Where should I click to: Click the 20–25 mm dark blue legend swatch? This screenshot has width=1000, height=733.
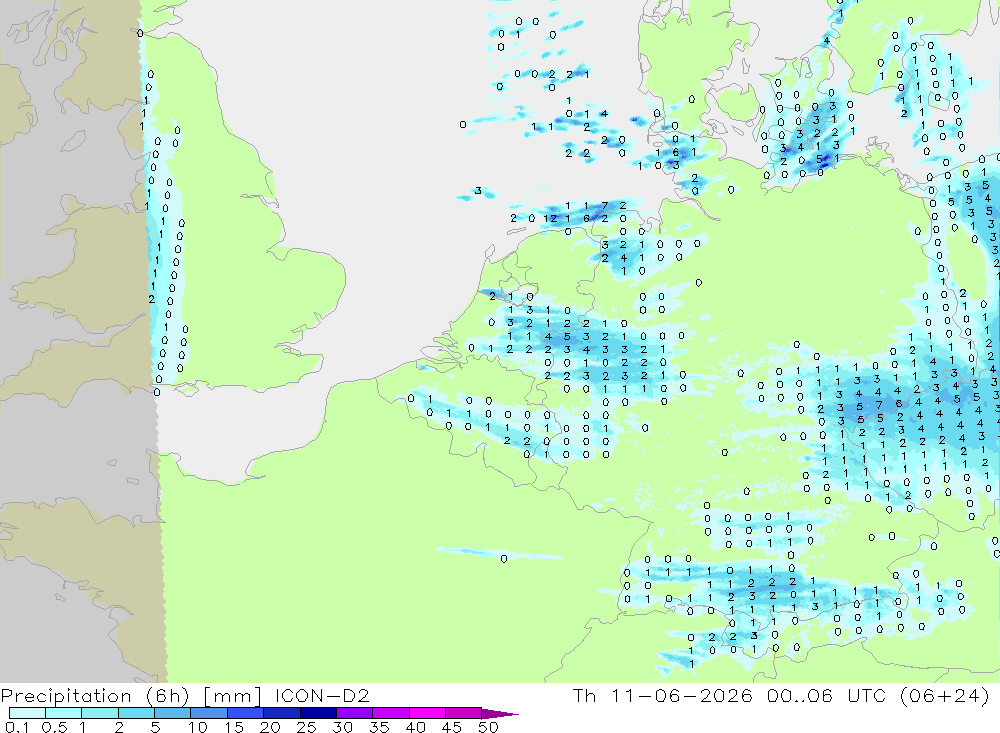[x=282, y=713]
